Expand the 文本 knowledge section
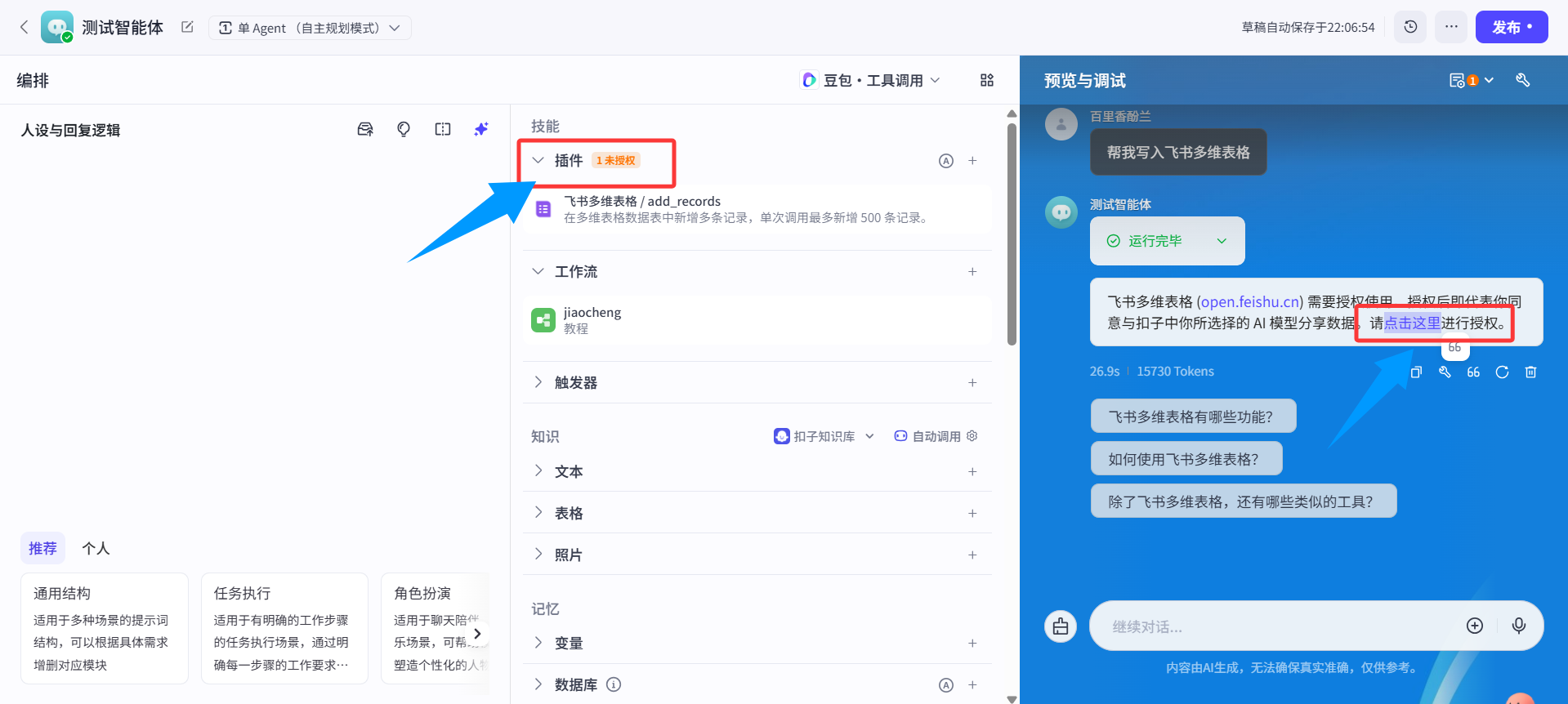Screen dimensions: 1568x704 click(x=538, y=471)
